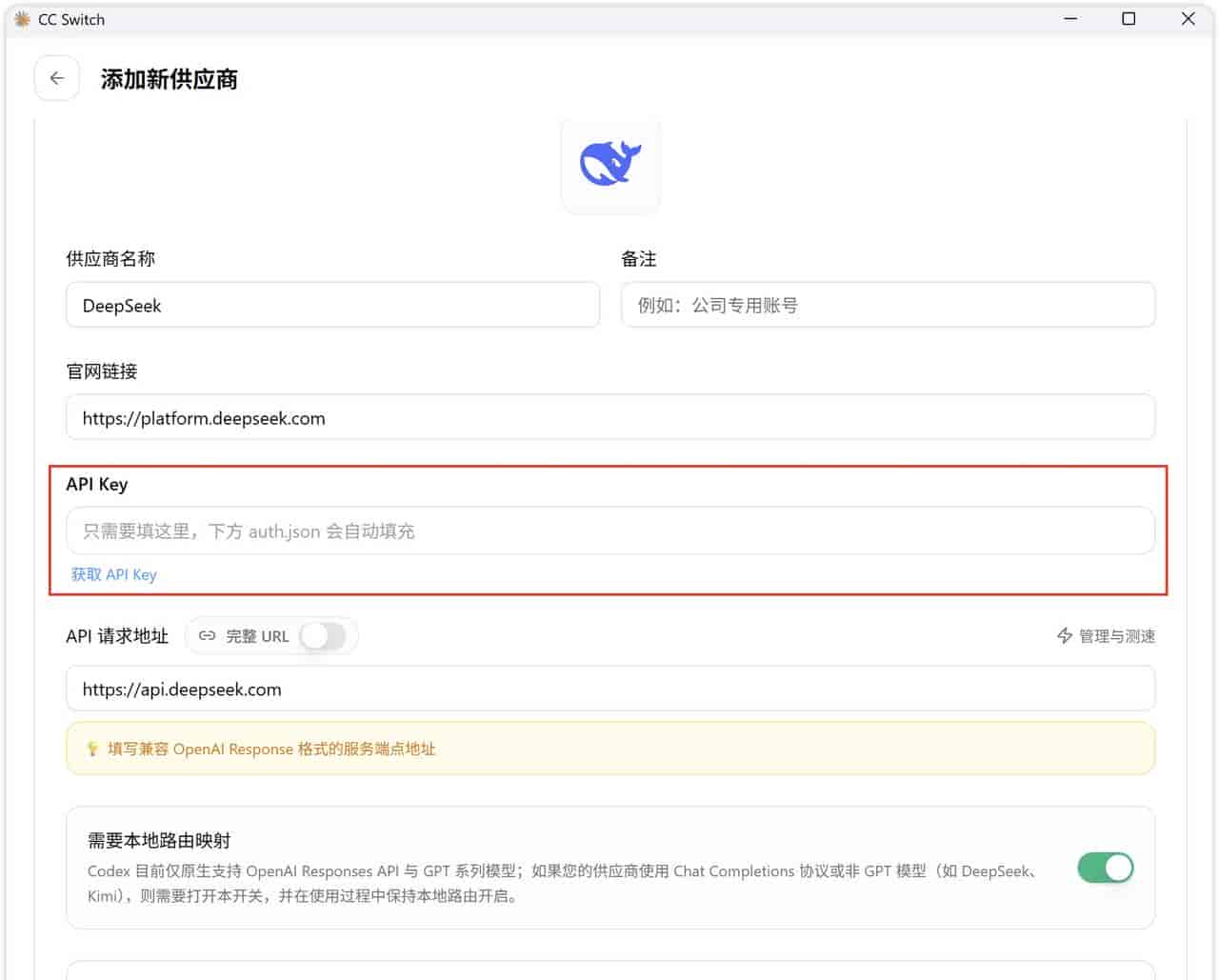Click the 官网链接 field

(610, 417)
